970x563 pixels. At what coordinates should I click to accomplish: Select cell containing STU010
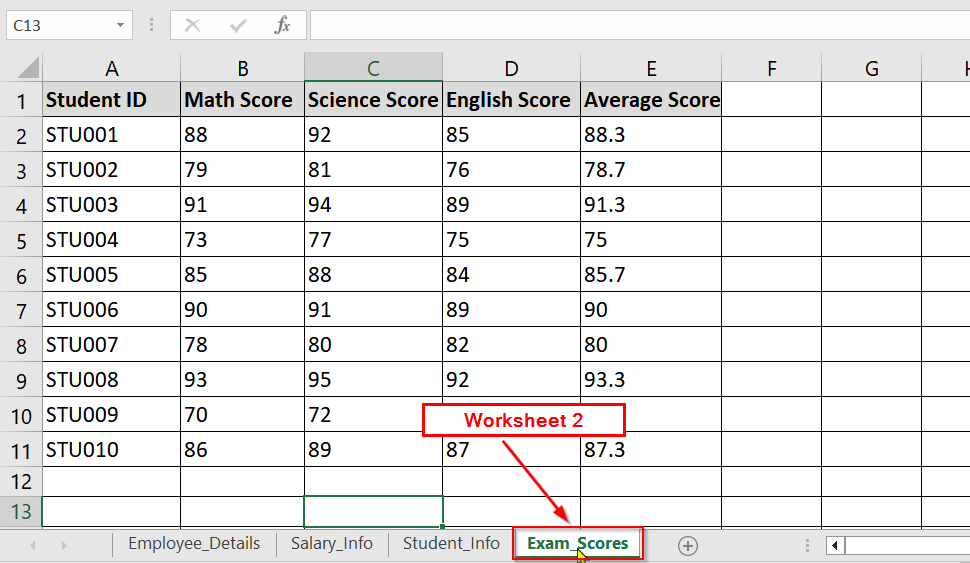111,450
